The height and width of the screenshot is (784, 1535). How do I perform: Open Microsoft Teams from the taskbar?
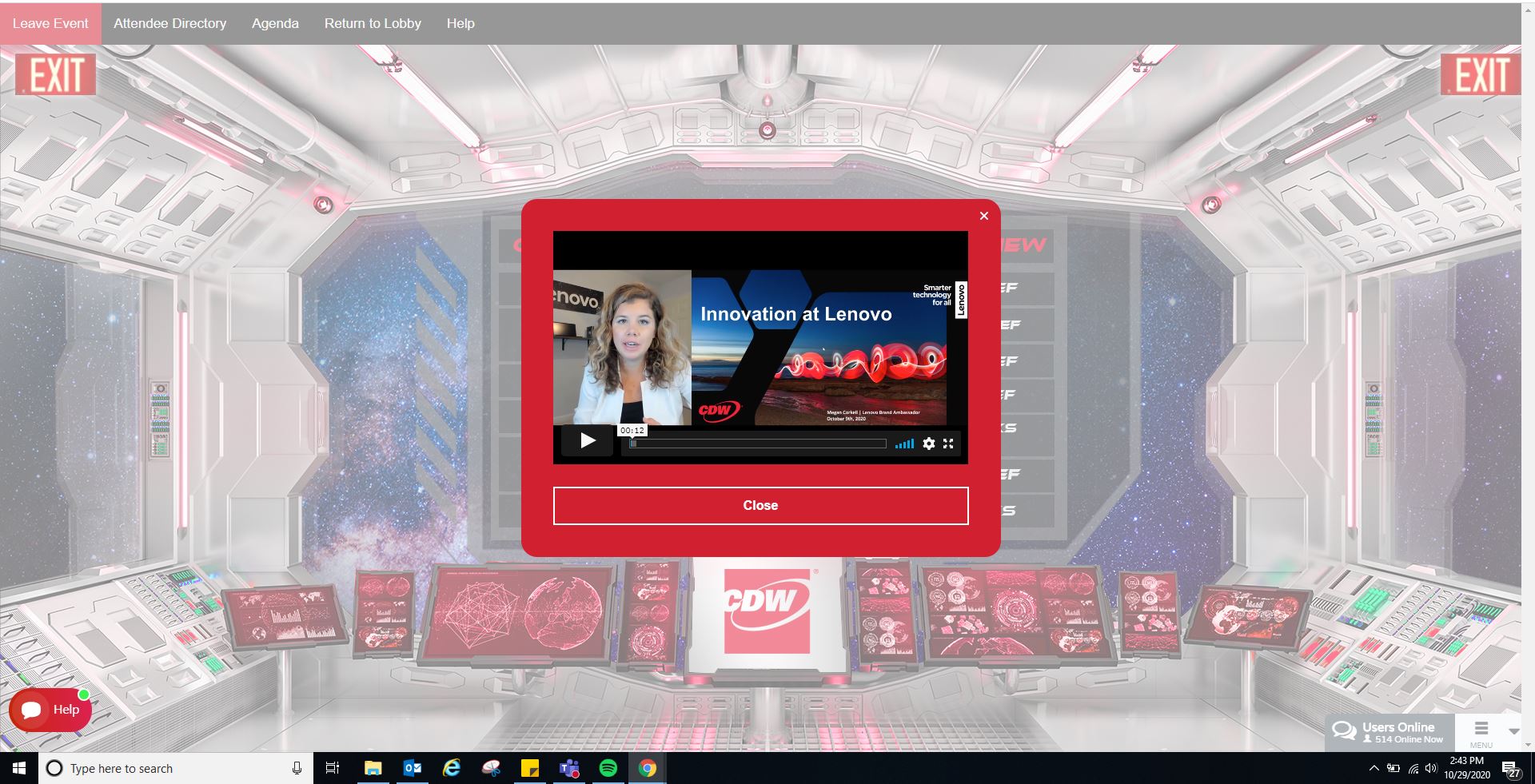click(569, 768)
